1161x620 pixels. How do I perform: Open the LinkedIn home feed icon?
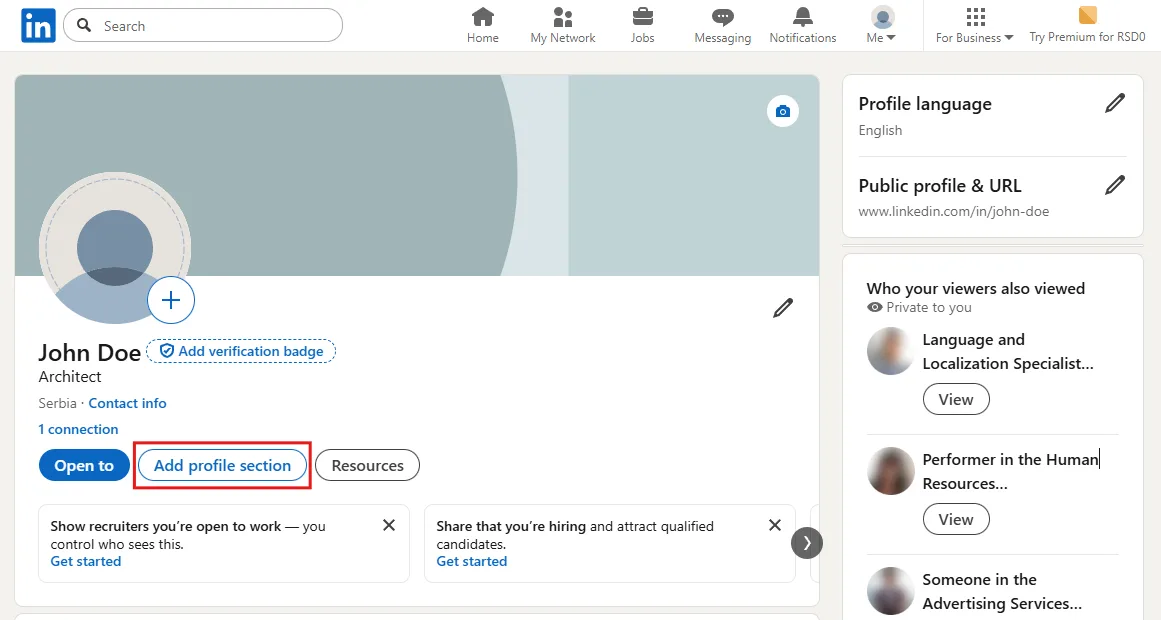[x=483, y=18]
